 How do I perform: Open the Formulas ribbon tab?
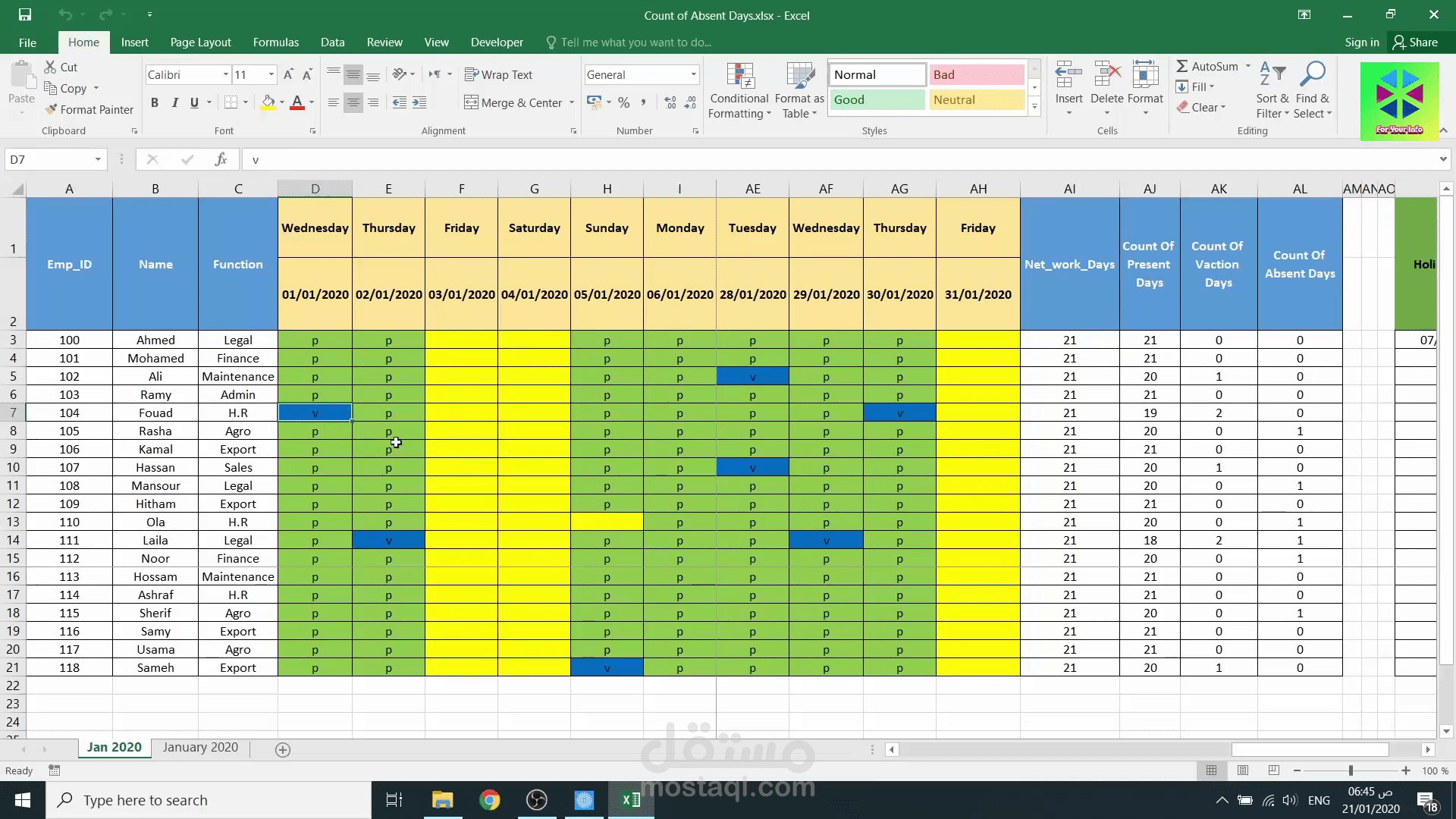click(x=276, y=42)
